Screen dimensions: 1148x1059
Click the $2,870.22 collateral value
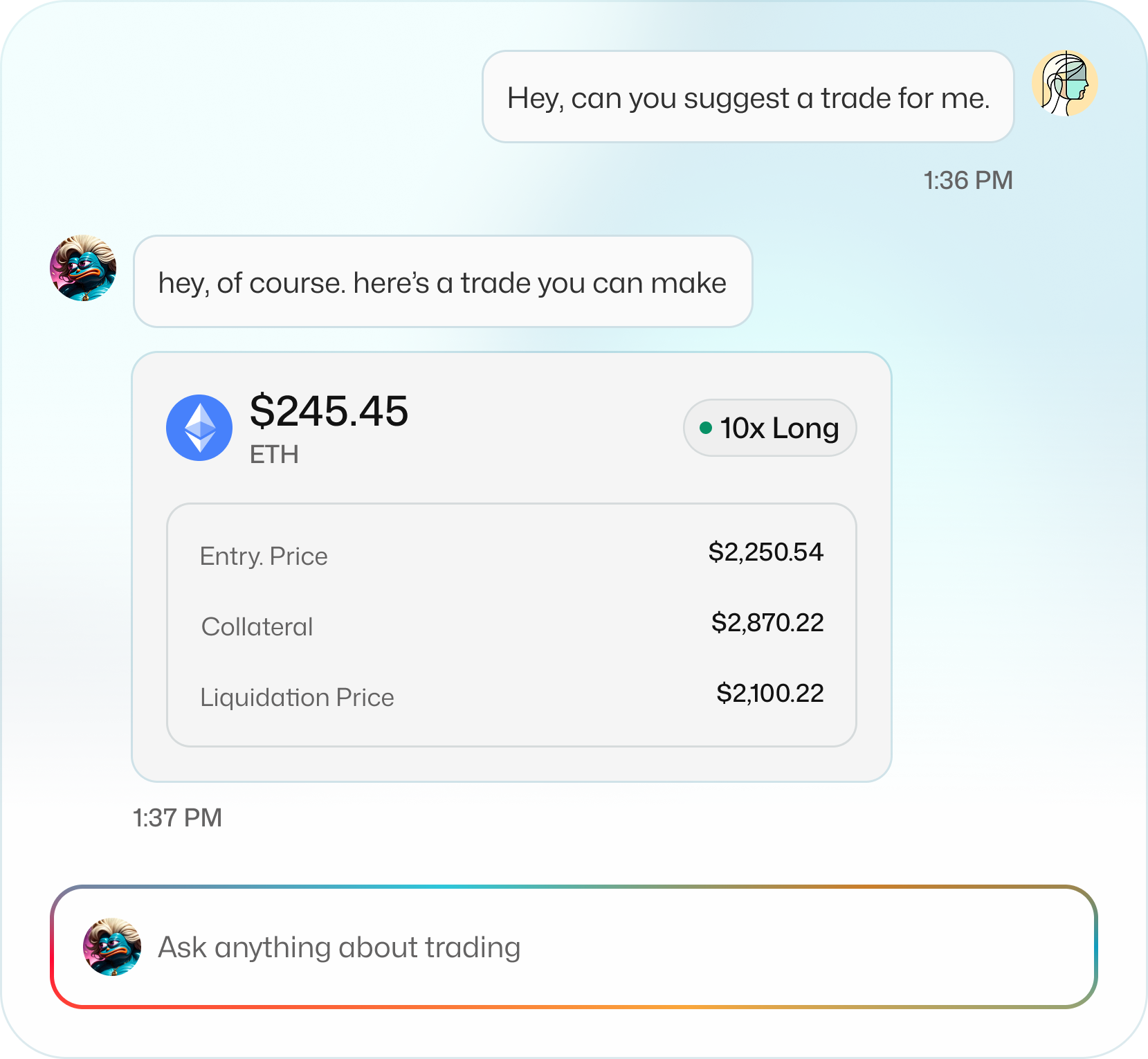[x=767, y=623]
